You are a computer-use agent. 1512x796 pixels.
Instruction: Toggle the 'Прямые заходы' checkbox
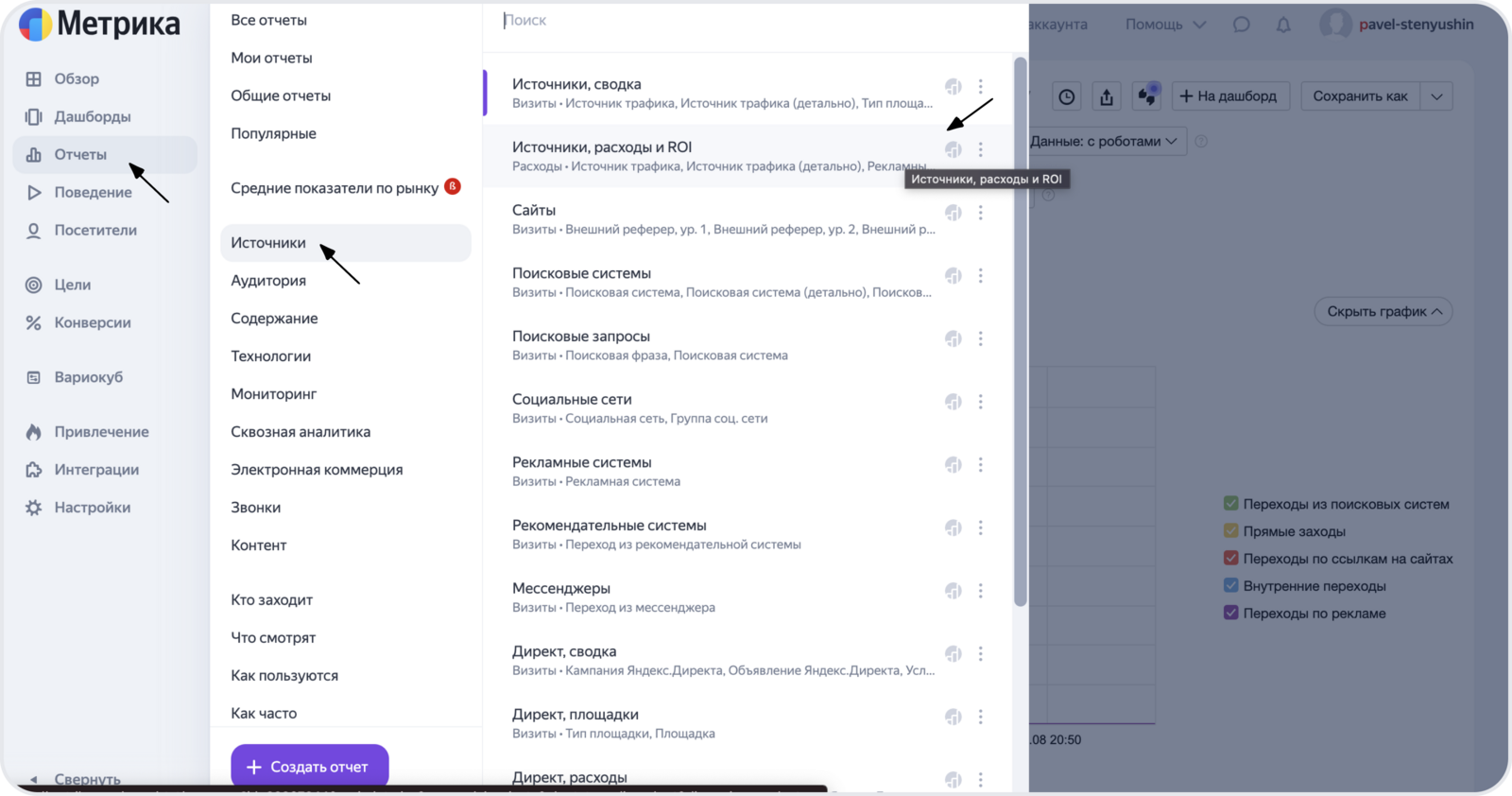coord(1231,531)
